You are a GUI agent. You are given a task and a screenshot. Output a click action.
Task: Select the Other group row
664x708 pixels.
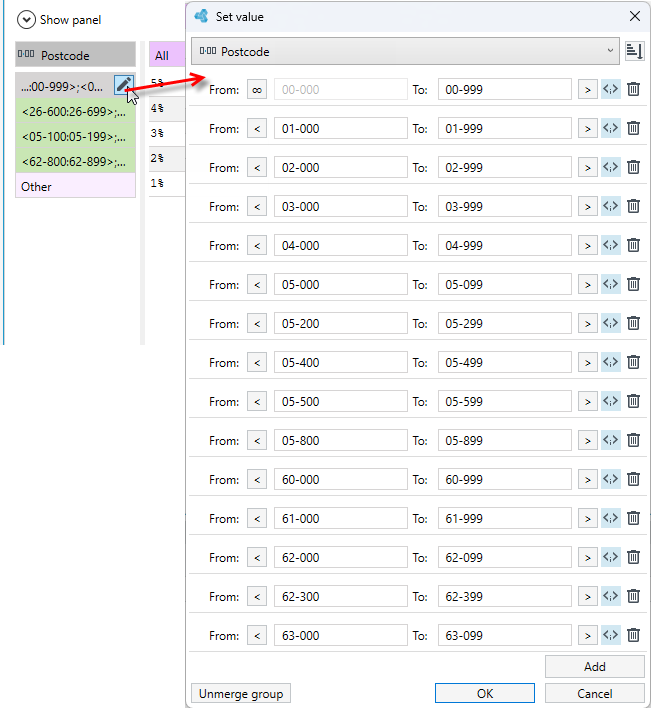(75, 186)
